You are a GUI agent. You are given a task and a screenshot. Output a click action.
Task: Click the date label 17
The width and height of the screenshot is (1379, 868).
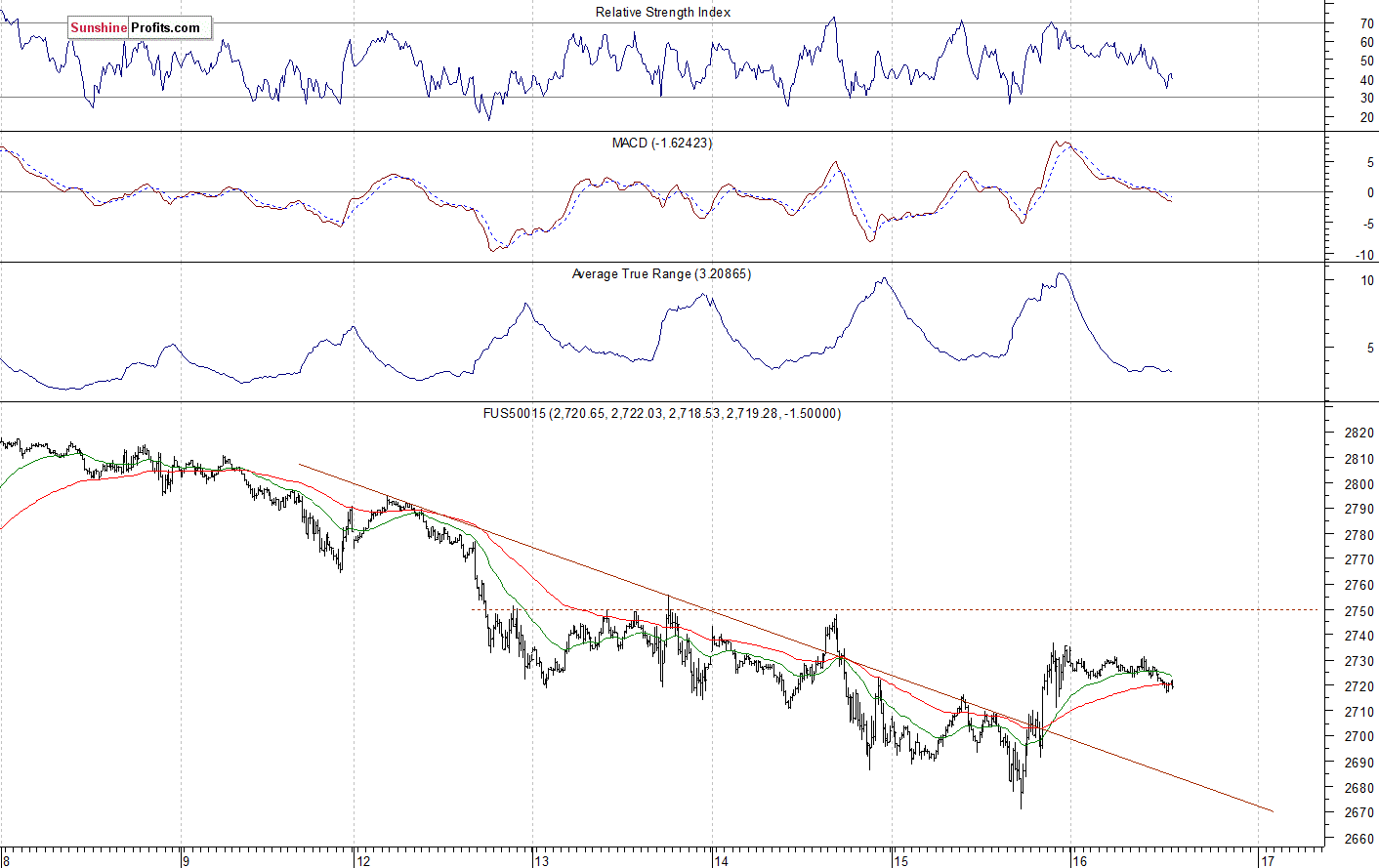coord(1268,861)
